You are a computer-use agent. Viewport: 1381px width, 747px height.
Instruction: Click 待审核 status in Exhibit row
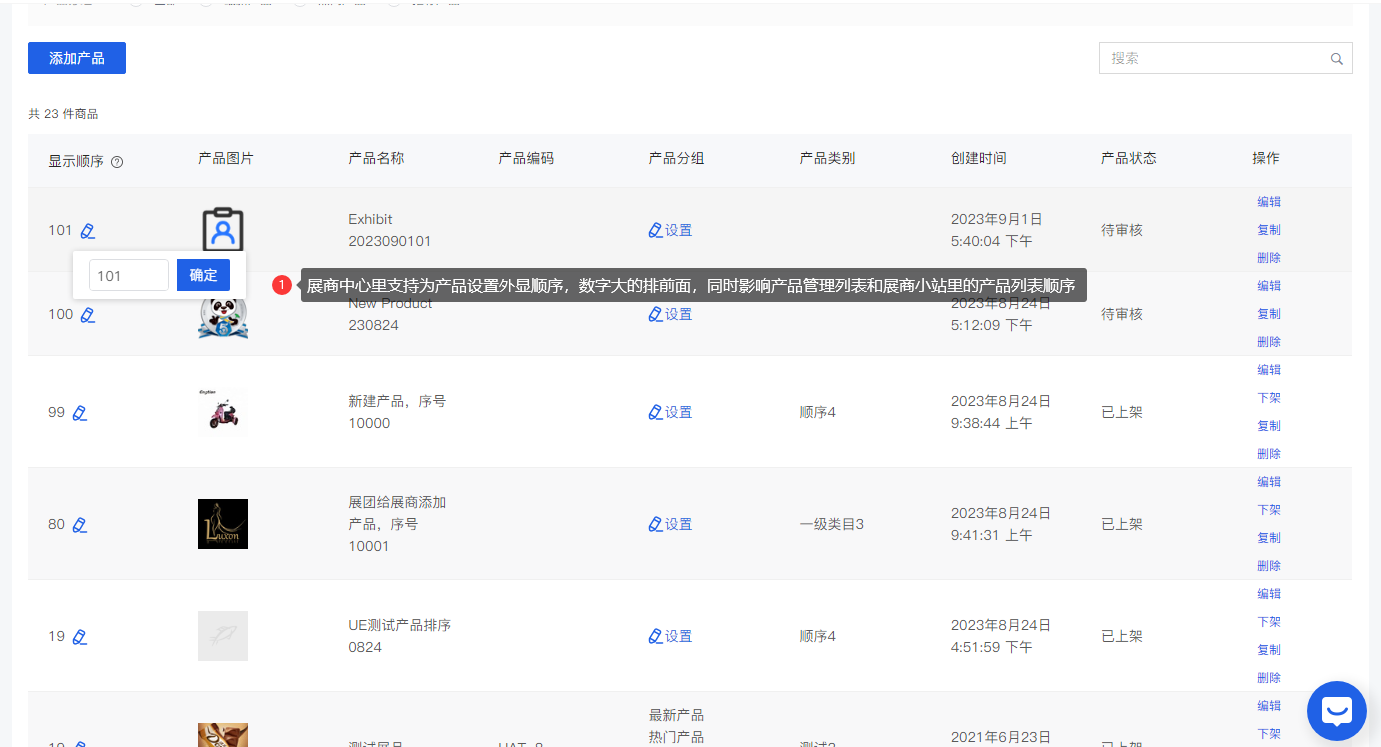pos(1122,230)
